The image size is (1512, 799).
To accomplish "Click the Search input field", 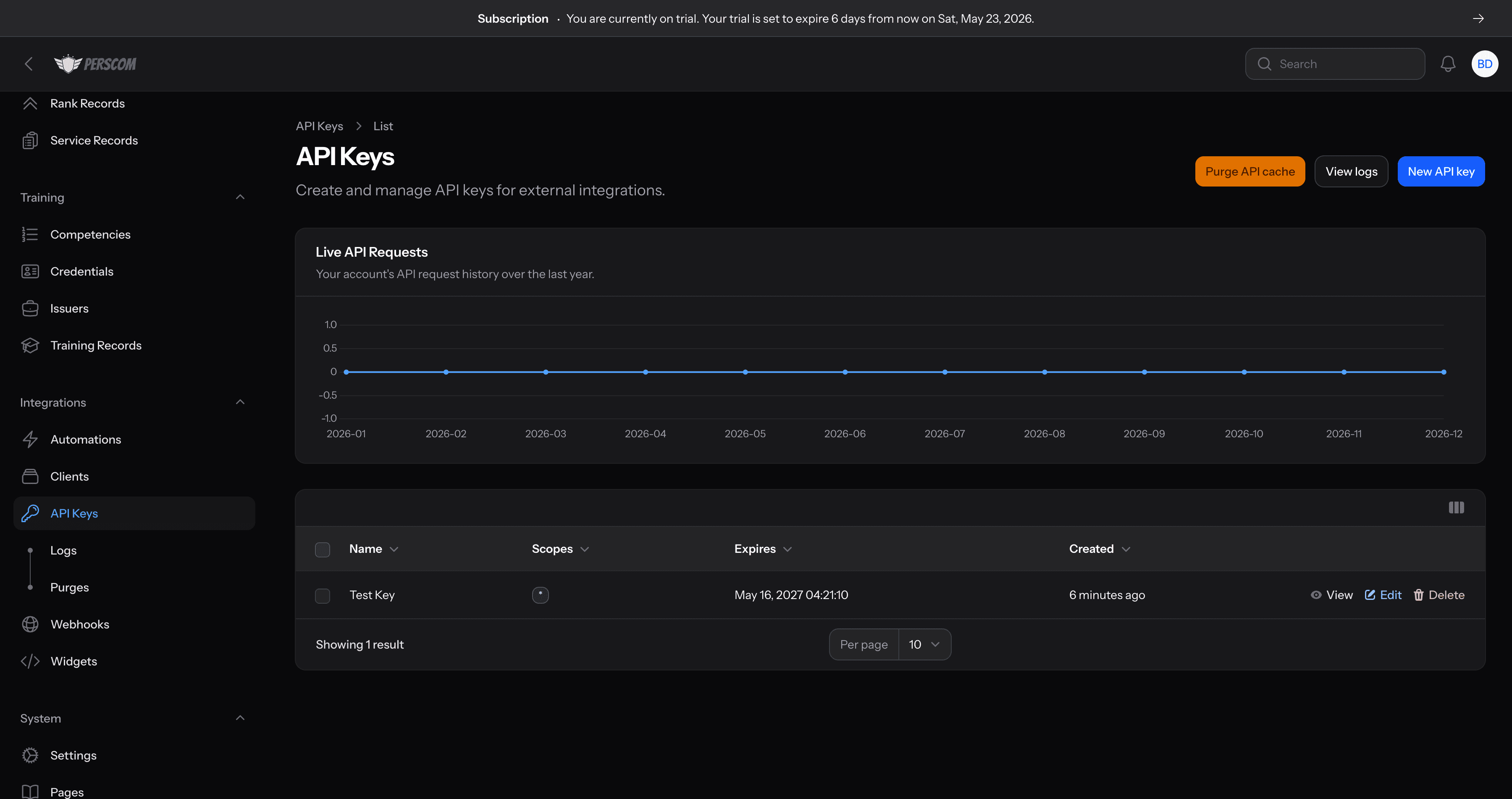I will (1335, 64).
